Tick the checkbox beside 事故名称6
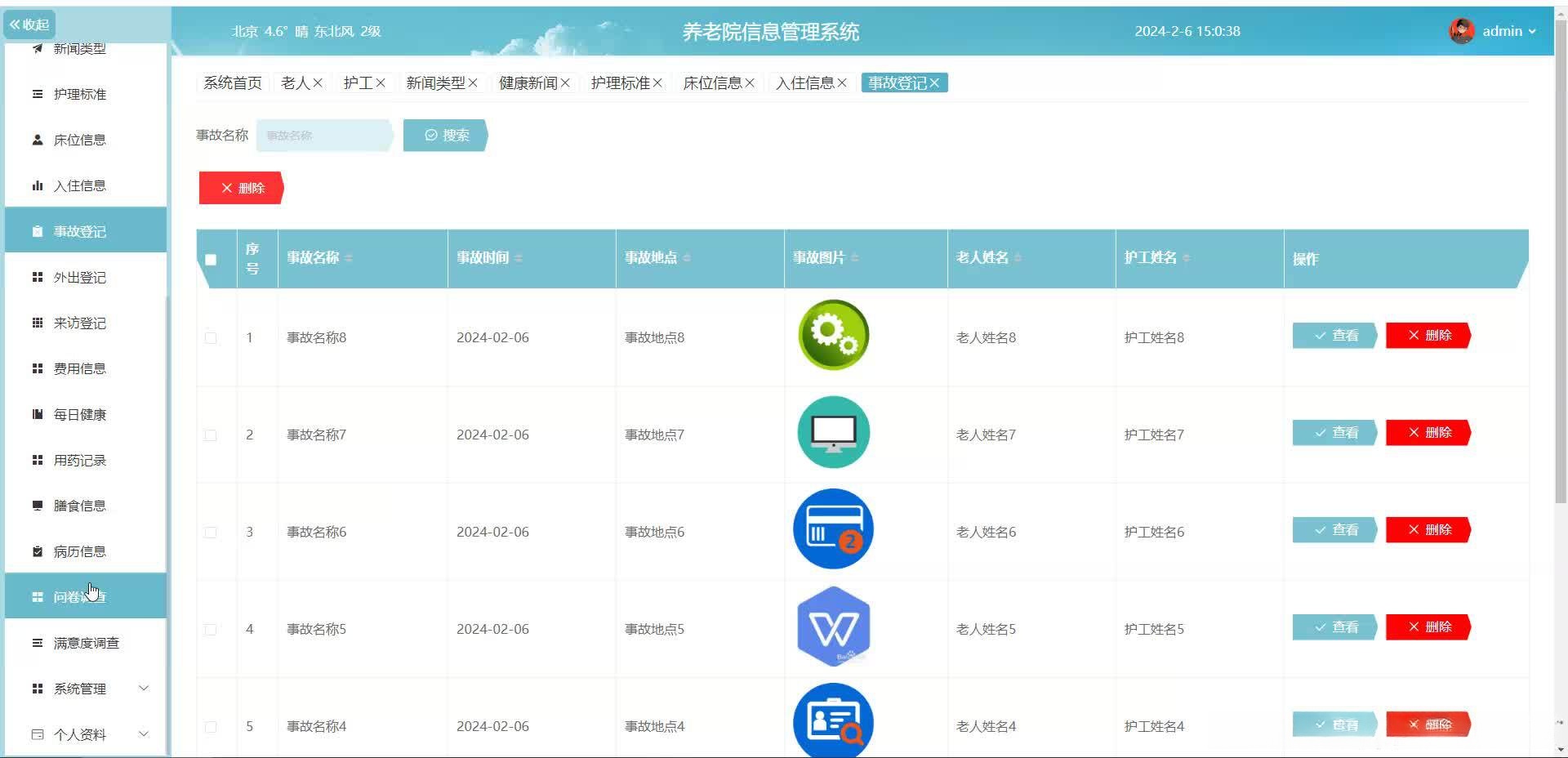Viewport: 1568px width, 758px height. [211, 532]
